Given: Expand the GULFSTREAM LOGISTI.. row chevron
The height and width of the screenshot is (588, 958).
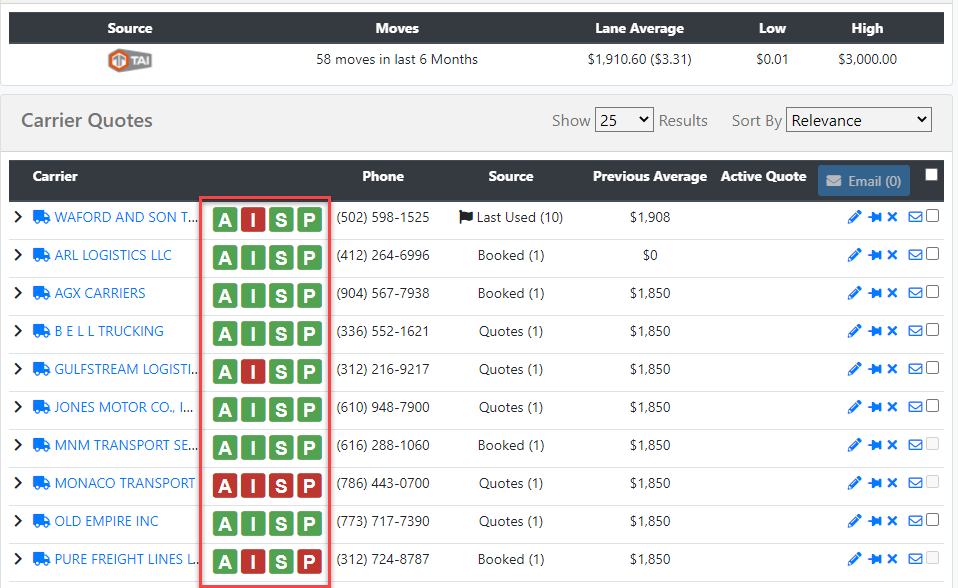Looking at the screenshot, I should 18,369.
